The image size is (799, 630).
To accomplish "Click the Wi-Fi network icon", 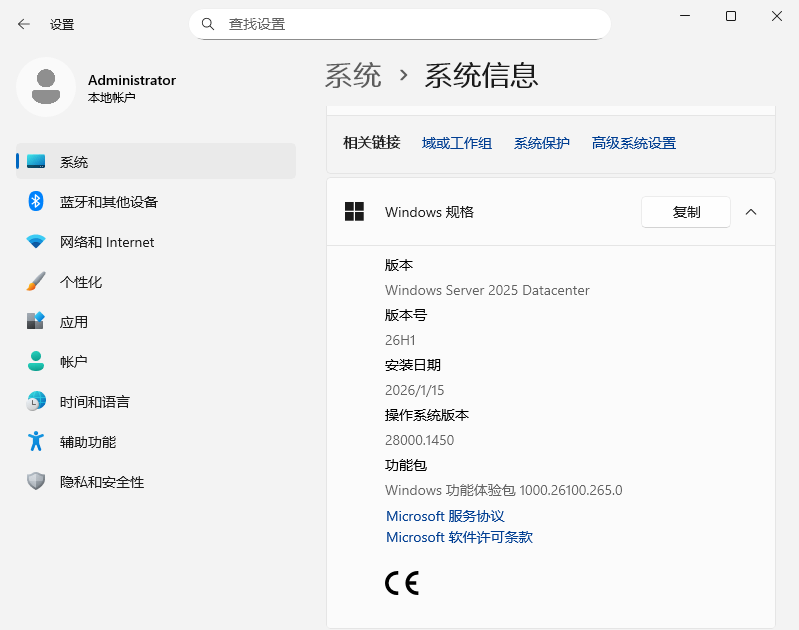I will coord(36,241).
